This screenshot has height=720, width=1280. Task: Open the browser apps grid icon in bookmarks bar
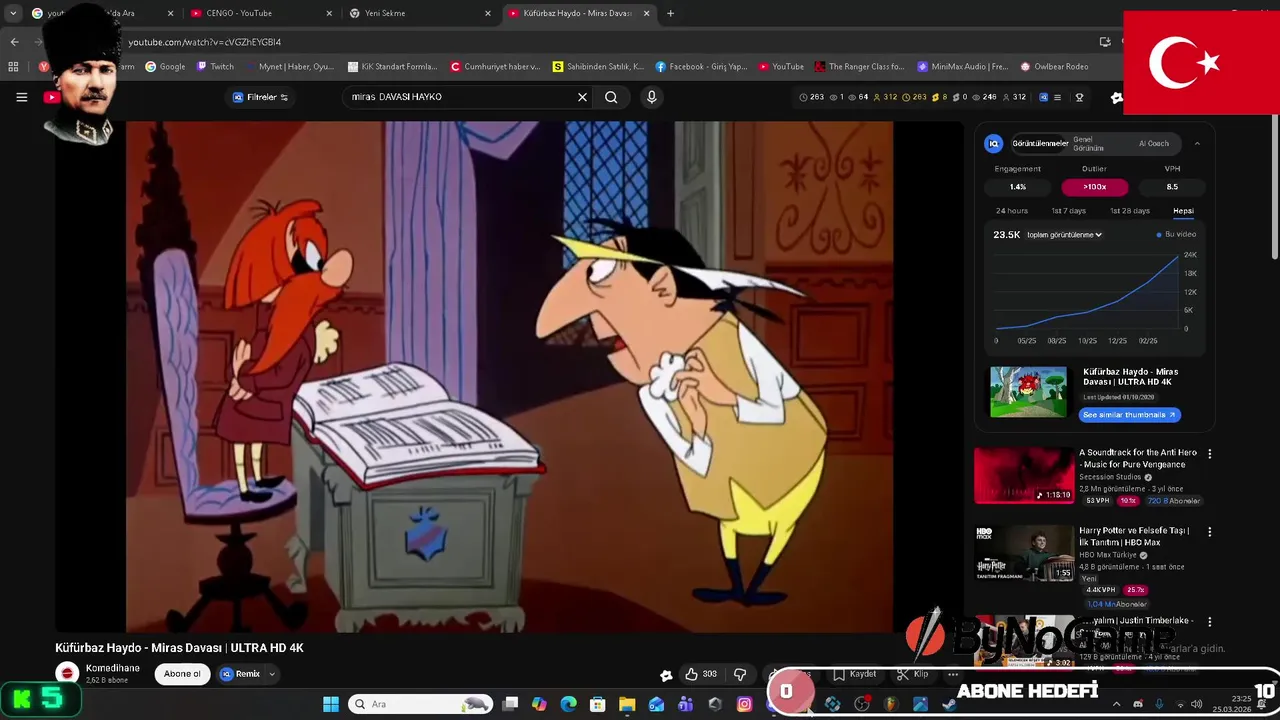[13, 67]
